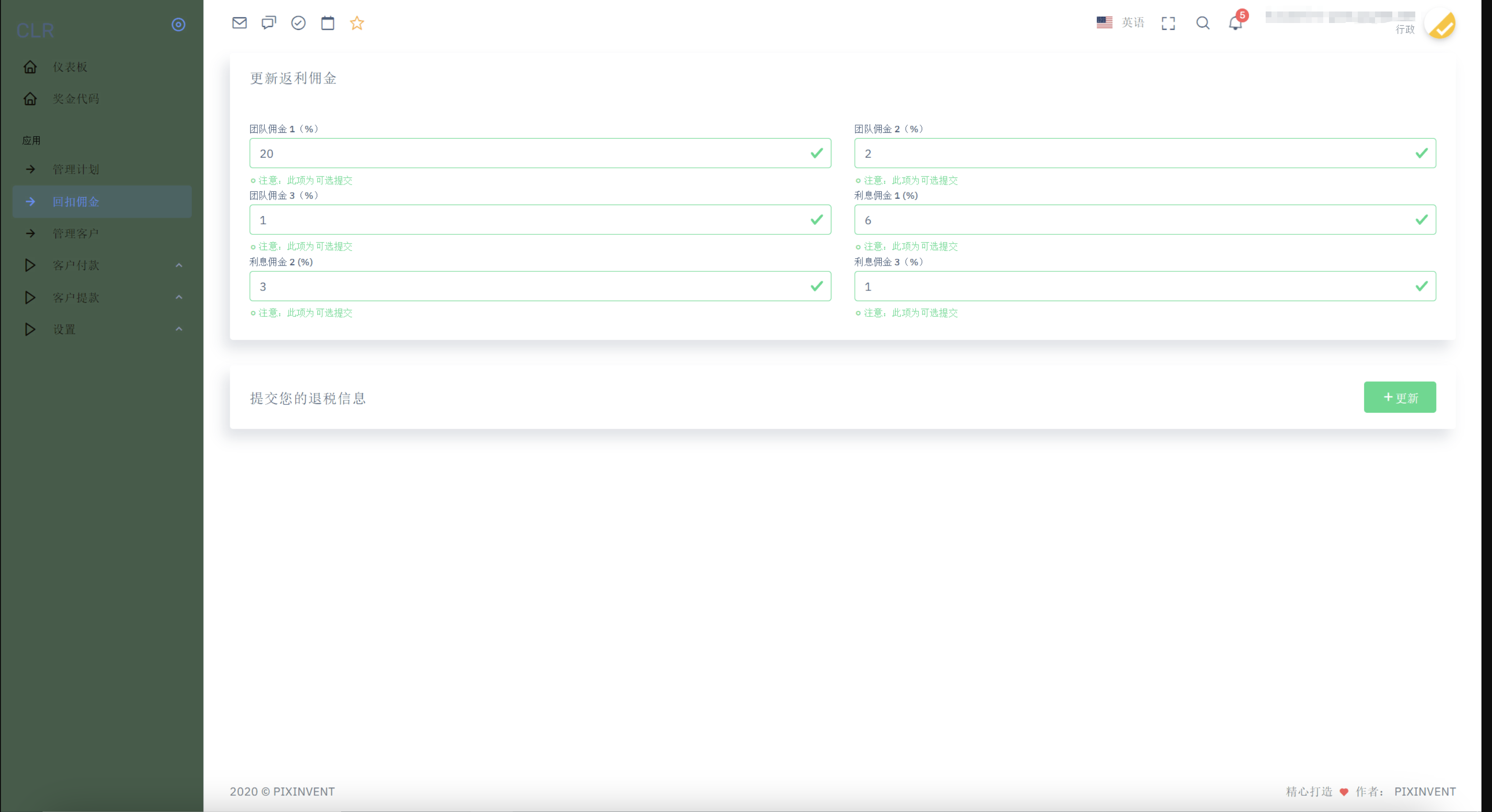1492x812 pixels.
Task: Toggle sidebar collapse circle icon
Action: coord(178,24)
